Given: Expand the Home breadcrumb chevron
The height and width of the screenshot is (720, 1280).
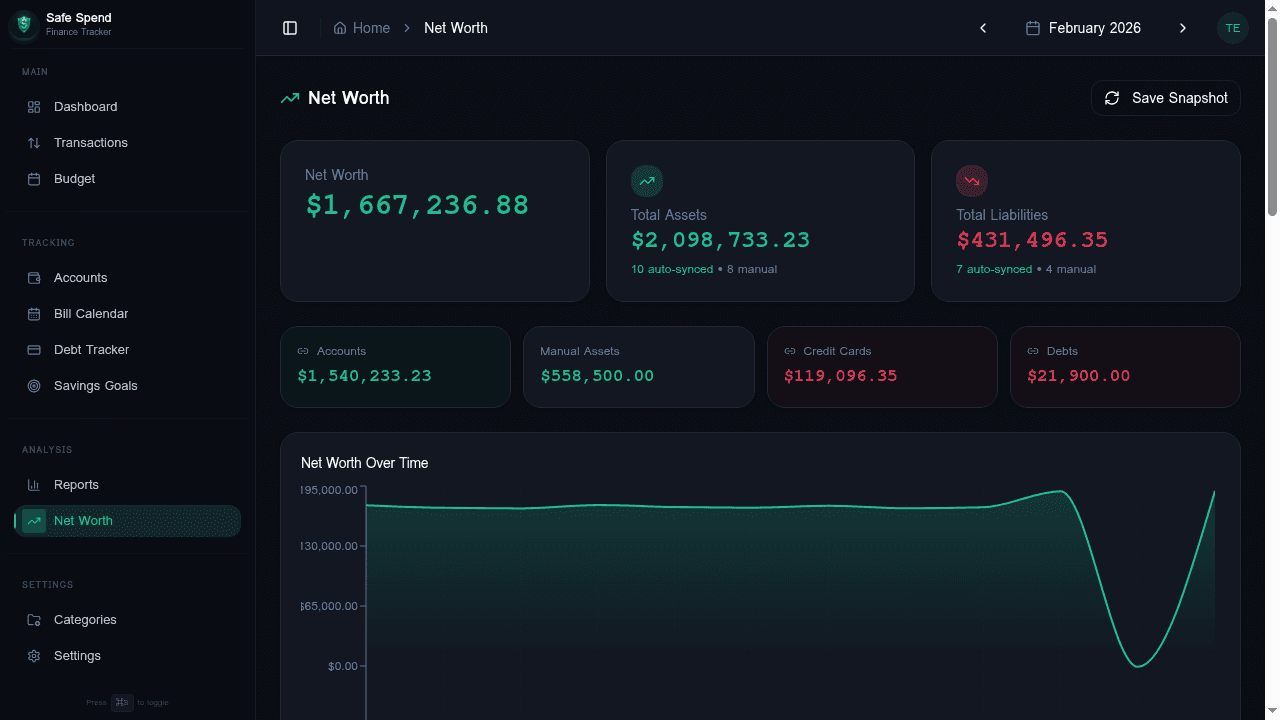Looking at the screenshot, I should (405, 28).
